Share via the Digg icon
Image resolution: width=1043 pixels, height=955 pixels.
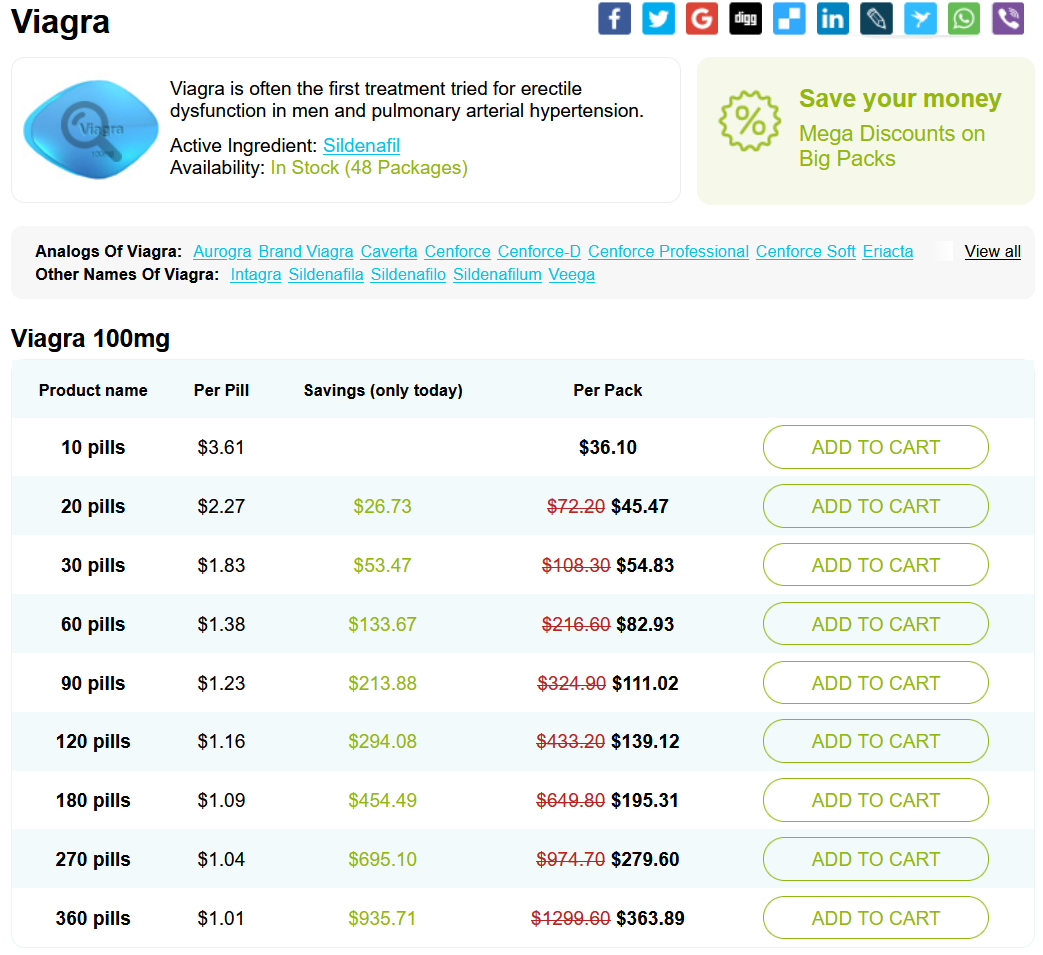pos(745,18)
